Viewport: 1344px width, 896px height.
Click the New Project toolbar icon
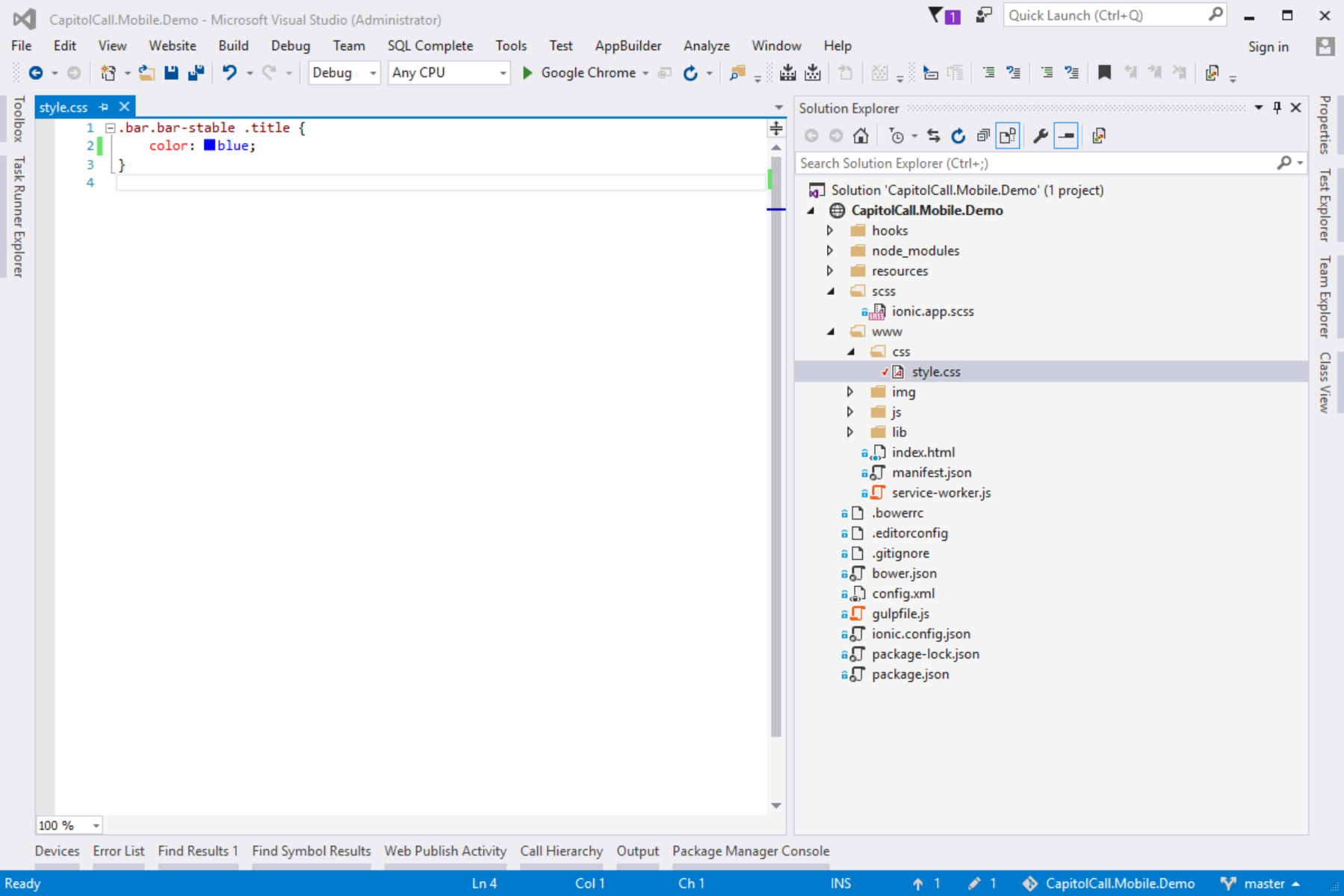(x=108, y=72)
